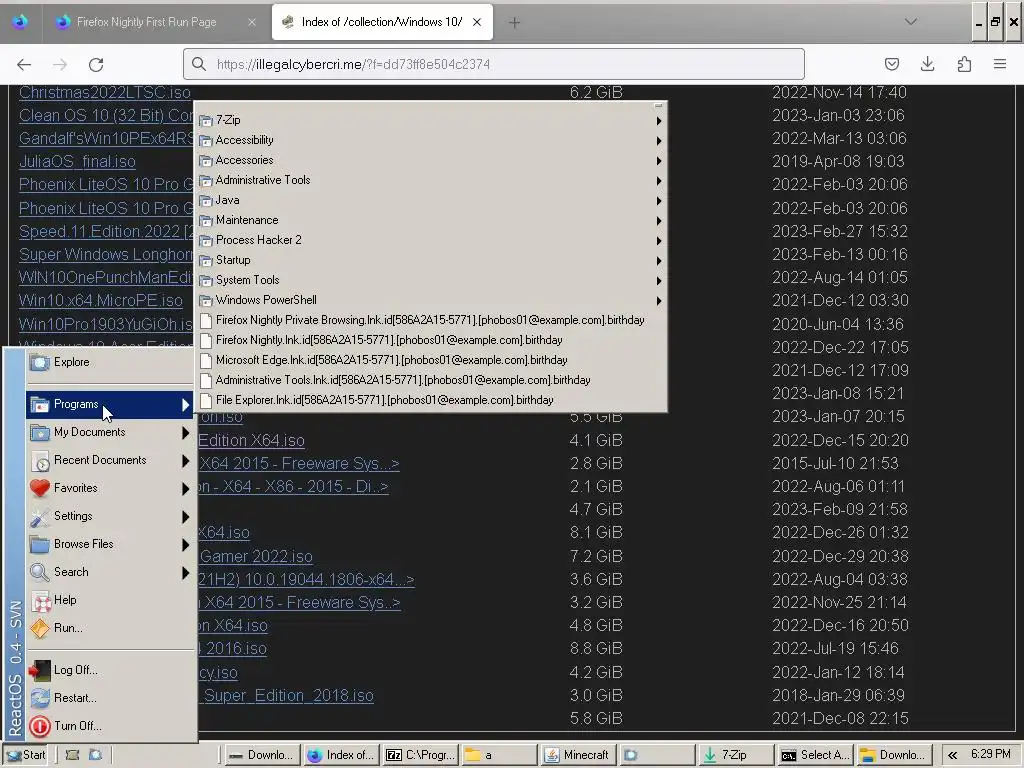The width and height of the screenshot is (1024, 768).
Task: Open the extensions puzzle icon
Action: [x=964, y=64]
